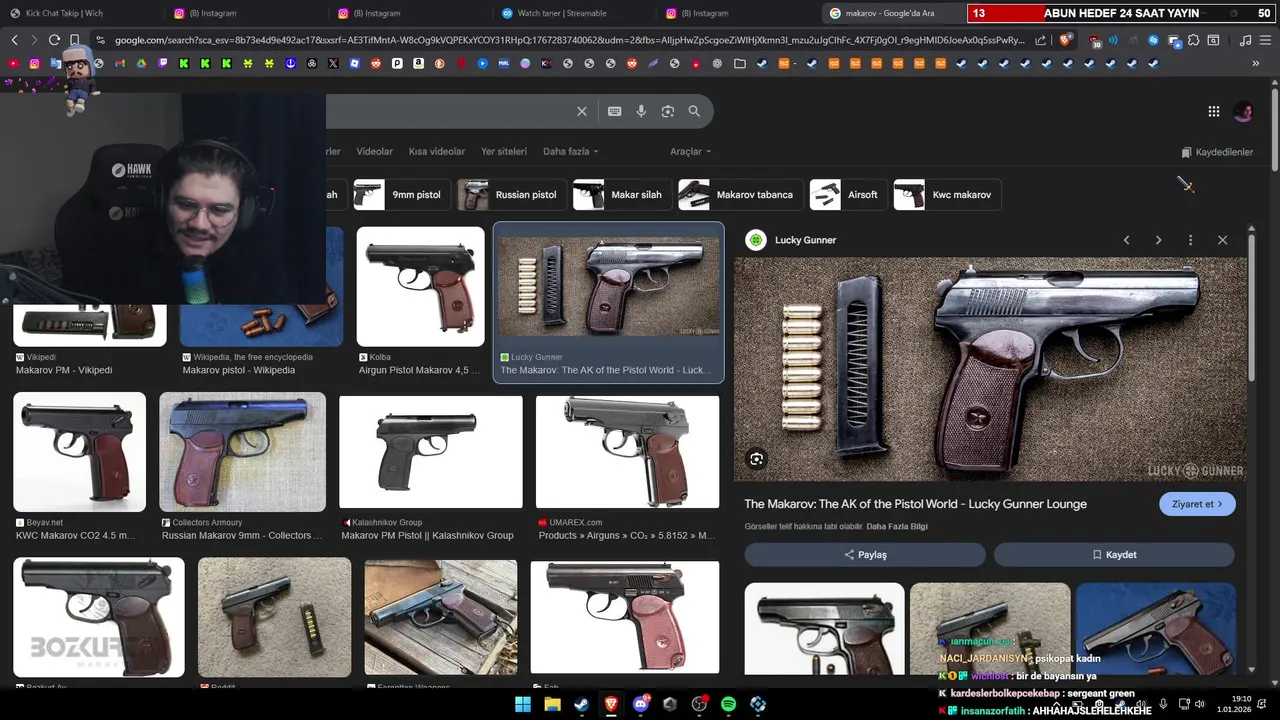
Task: Switch to 'Watch taner | Streamable' browser tab
Action: [x=572, y=13]
